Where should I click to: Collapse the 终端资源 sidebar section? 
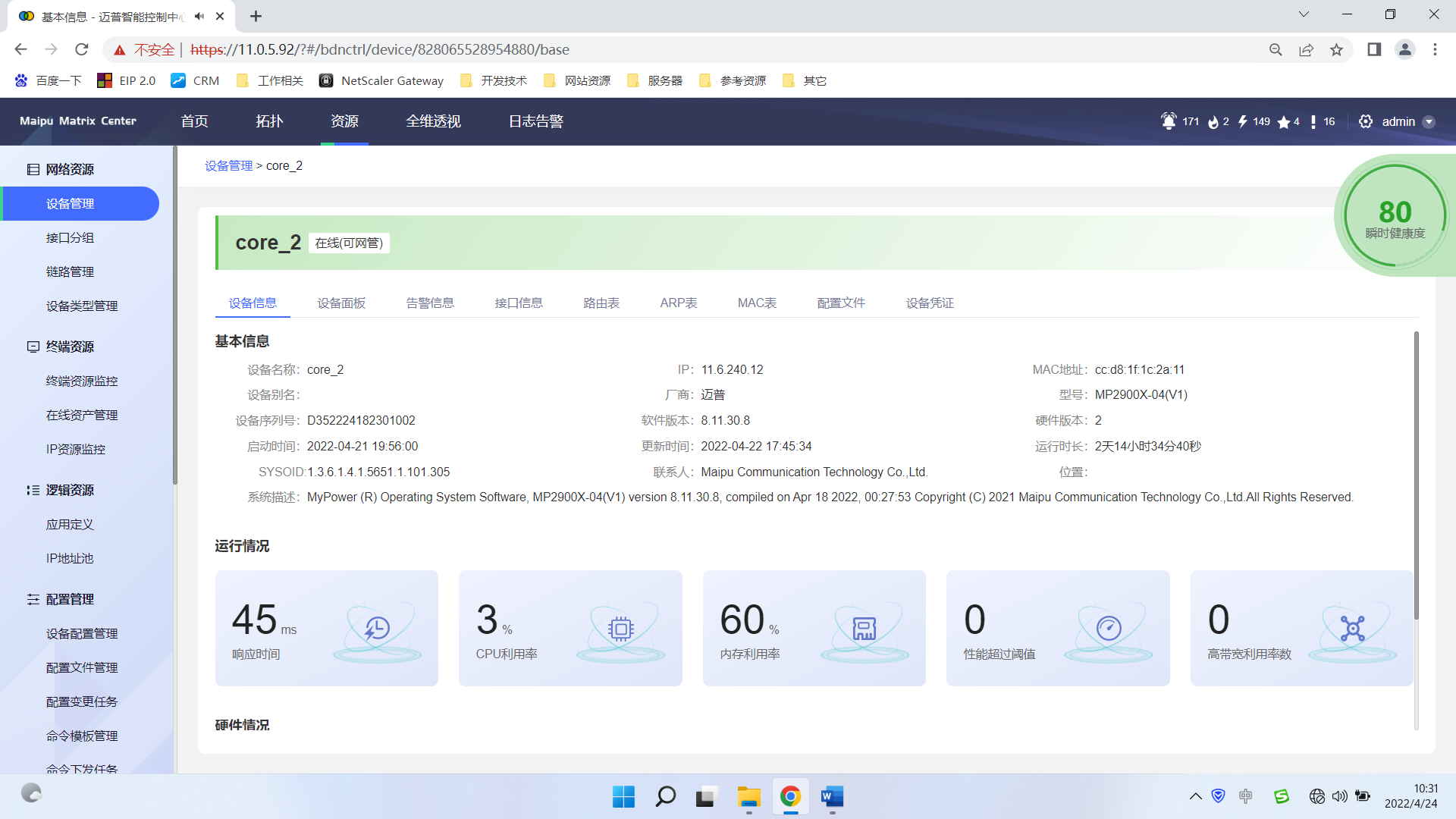(x=70, y=347)
